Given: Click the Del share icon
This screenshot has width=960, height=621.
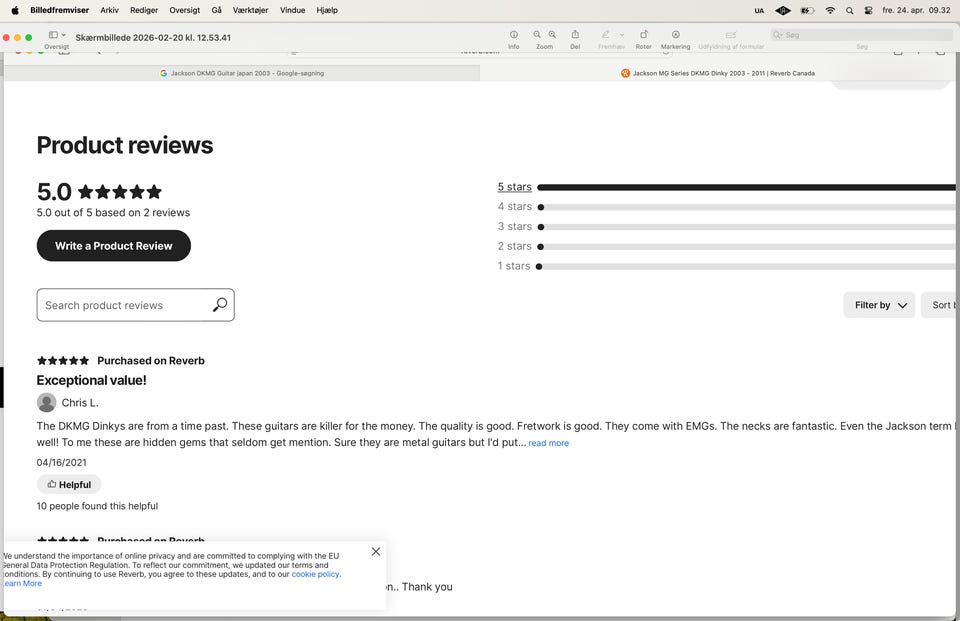Looking at the screenshot, I should tap(575, 35).
